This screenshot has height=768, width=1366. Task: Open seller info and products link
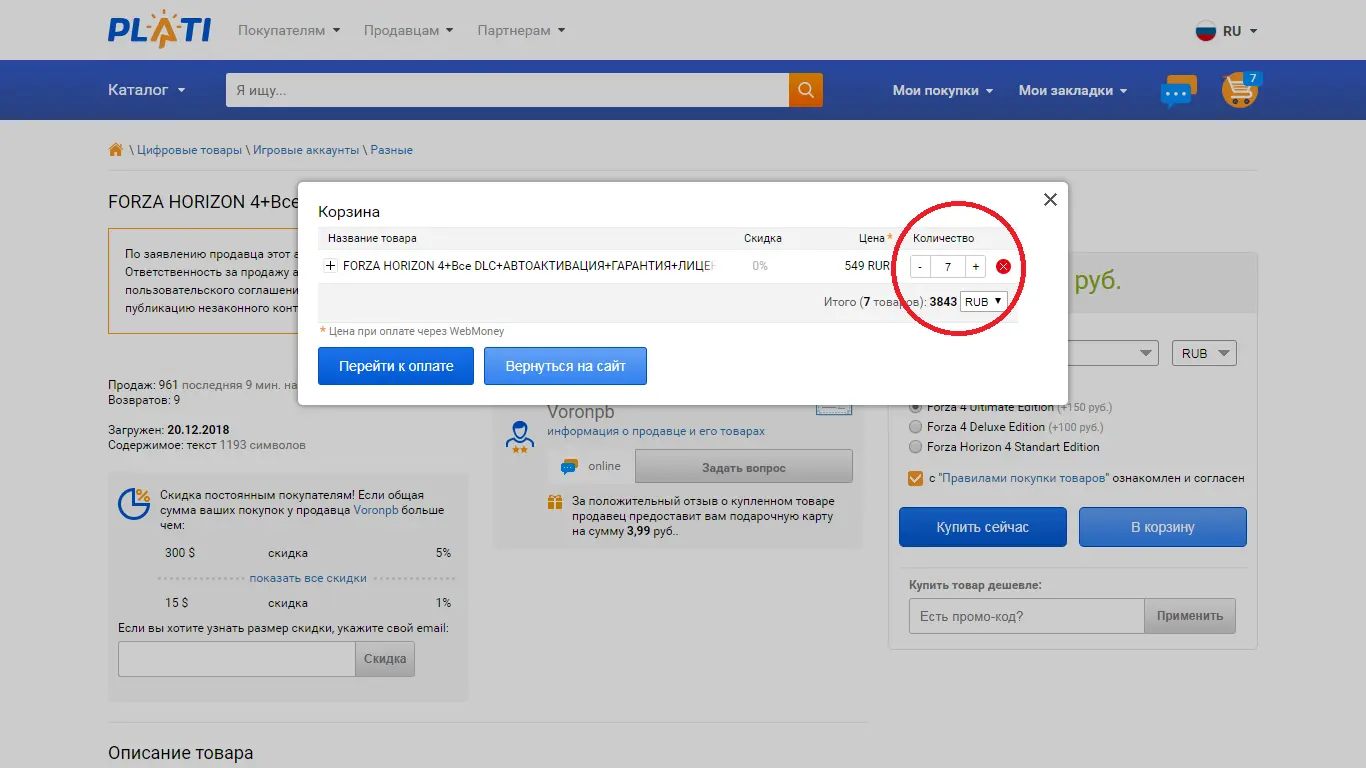click(656, 431)
